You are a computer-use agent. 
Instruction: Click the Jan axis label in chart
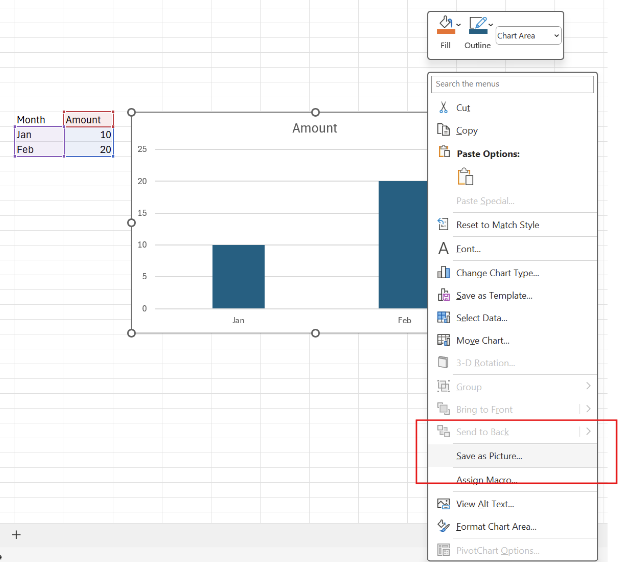point(238,320)
